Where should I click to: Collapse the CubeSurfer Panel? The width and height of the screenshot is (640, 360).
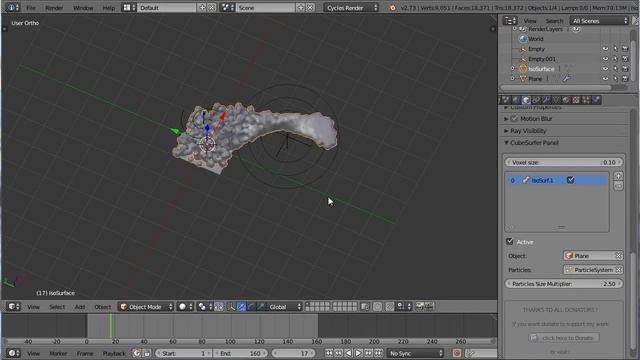click(x=506, y=143)
